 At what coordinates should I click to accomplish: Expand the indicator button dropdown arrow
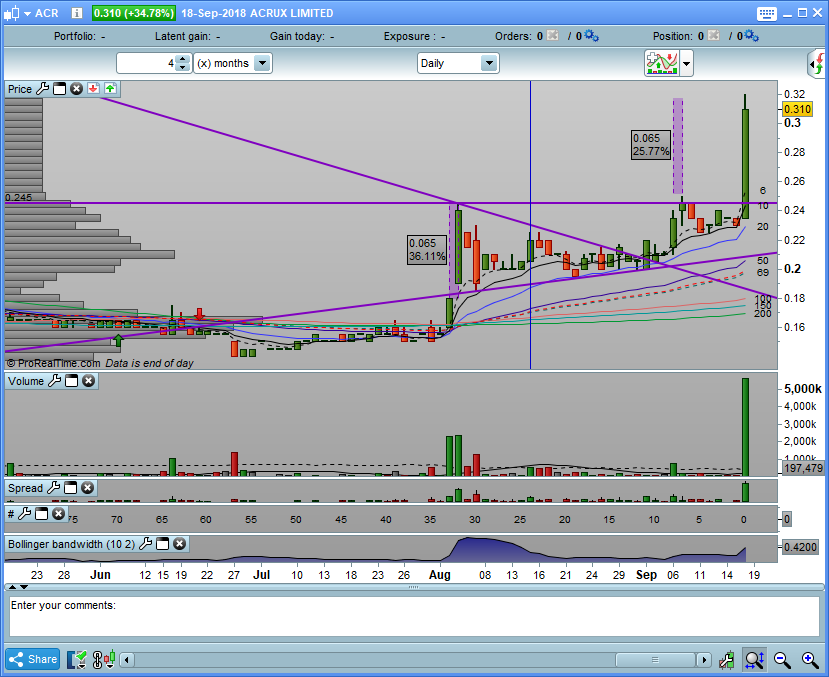click(686, 63)
